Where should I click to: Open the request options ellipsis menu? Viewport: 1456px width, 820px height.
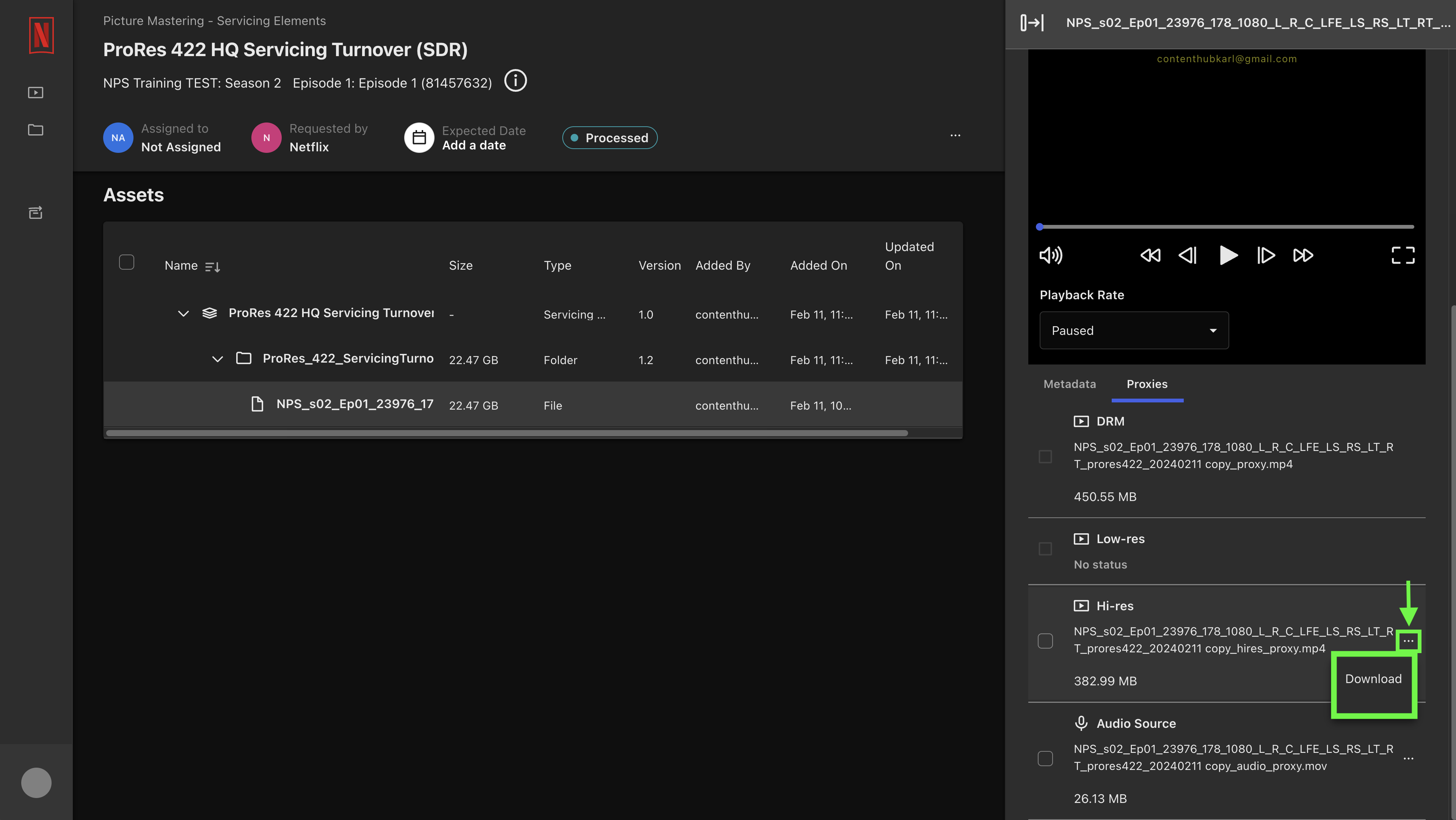[955, 136]
